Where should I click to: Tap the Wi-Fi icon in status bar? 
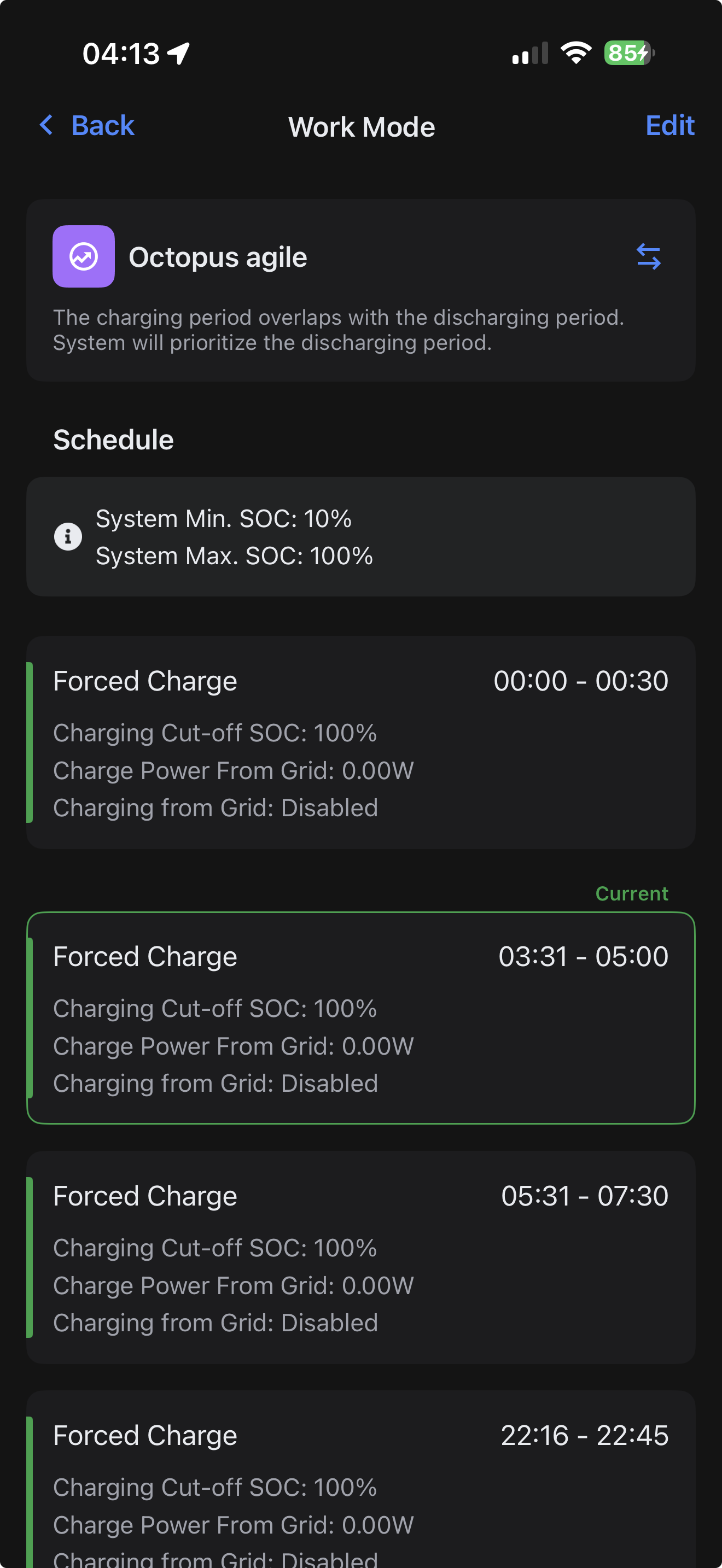576,53
